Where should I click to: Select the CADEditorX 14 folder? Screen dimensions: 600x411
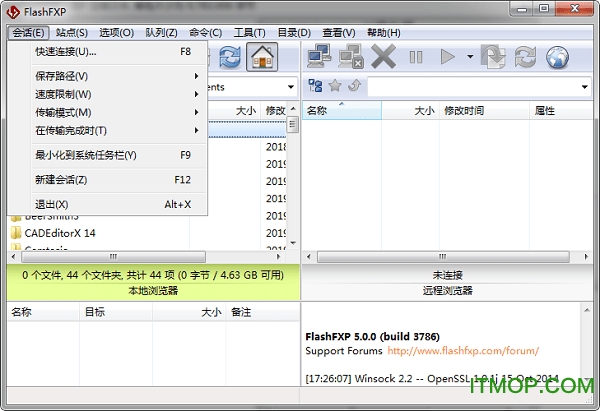pyautogui.click(x=60, y=233)
